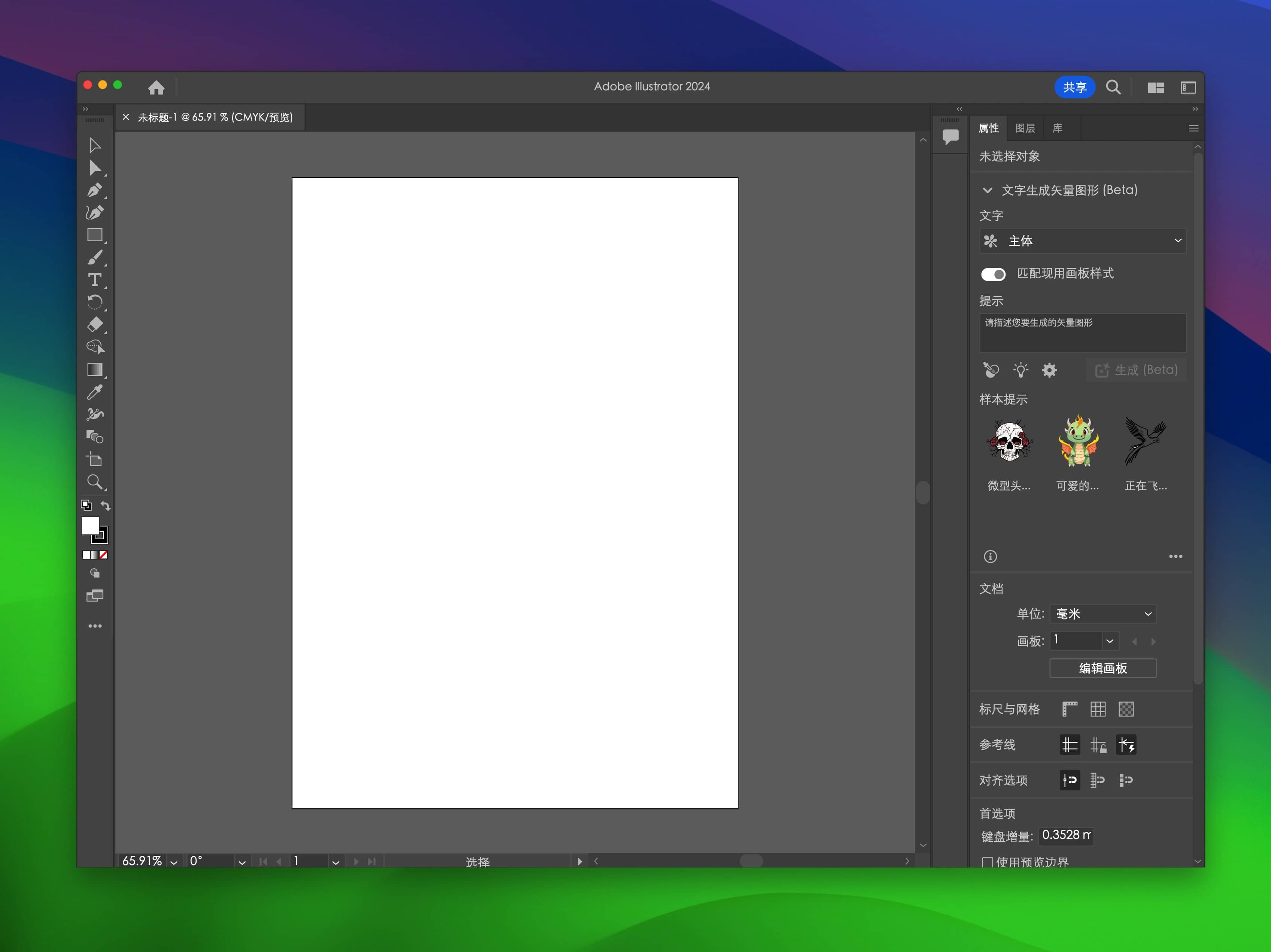
Task: Open the light bulb prompt suggestions icon
Action: tap(1020, 370)
